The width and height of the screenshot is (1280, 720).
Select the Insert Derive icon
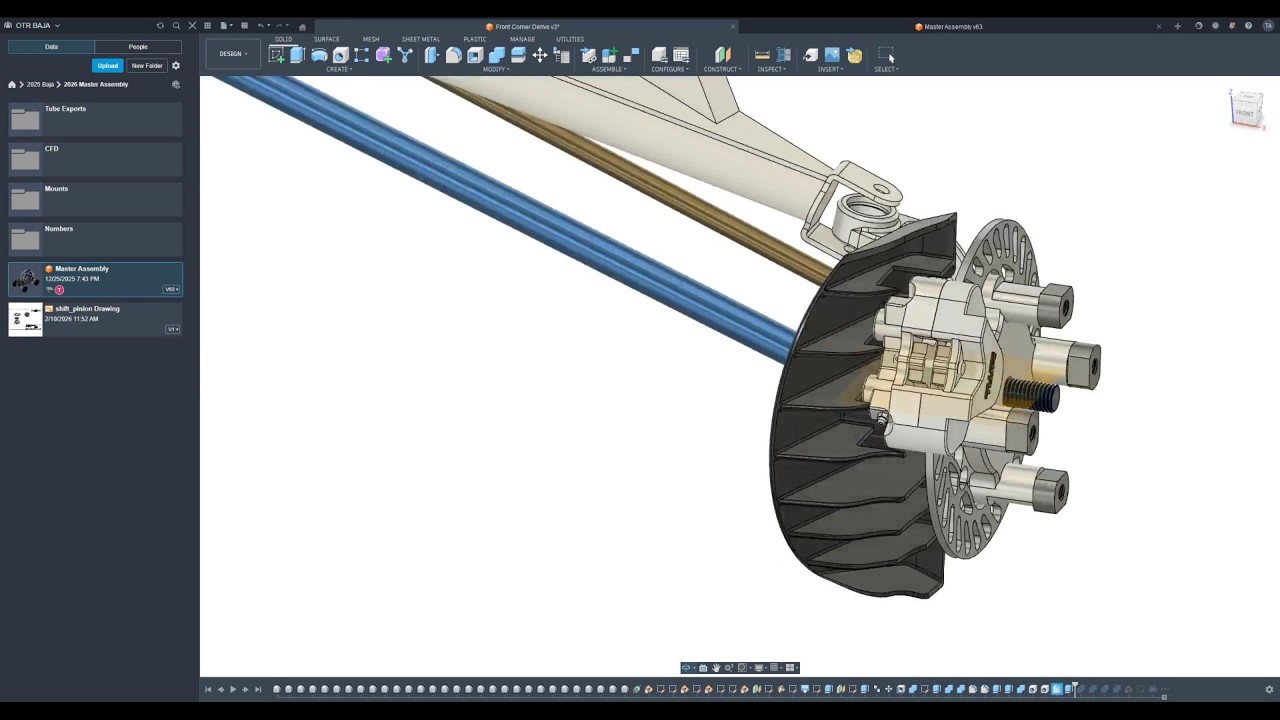[x=811, y=55]
